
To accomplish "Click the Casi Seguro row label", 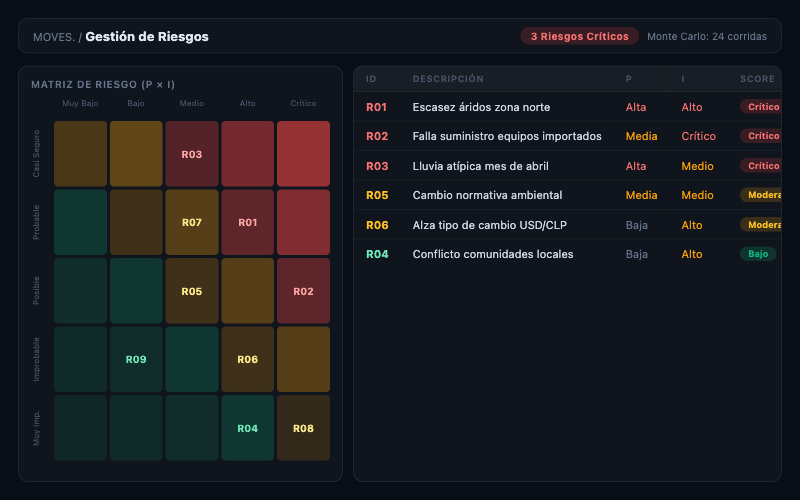I will (x=36, y=154).
